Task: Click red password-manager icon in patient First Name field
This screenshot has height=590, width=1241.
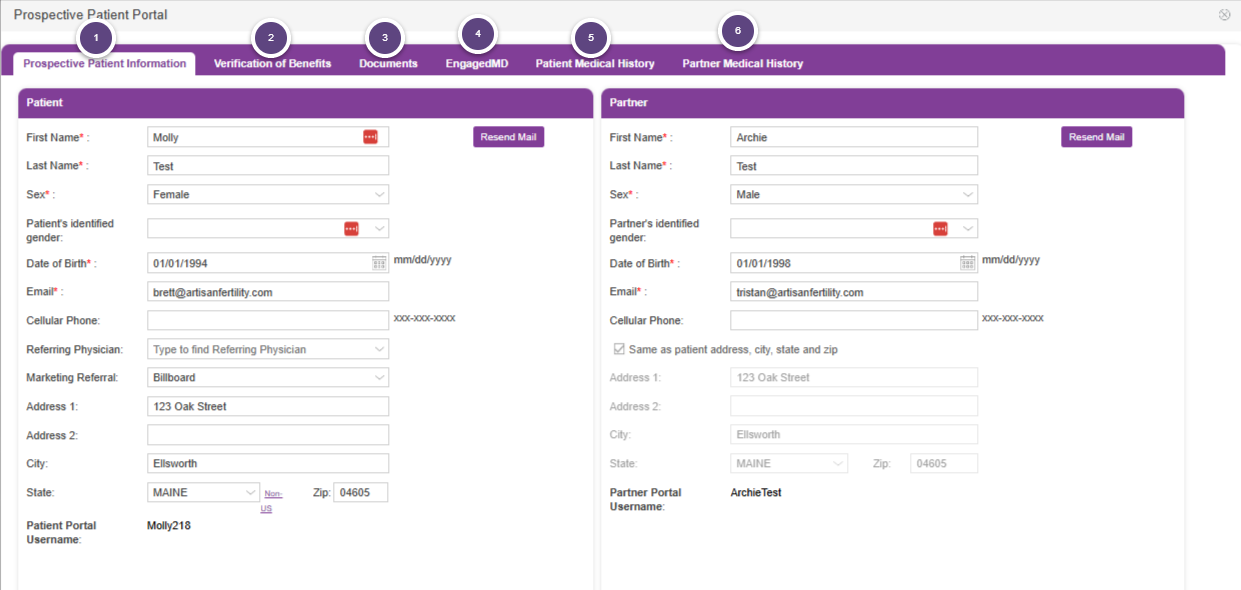Action: pos(370,137)
